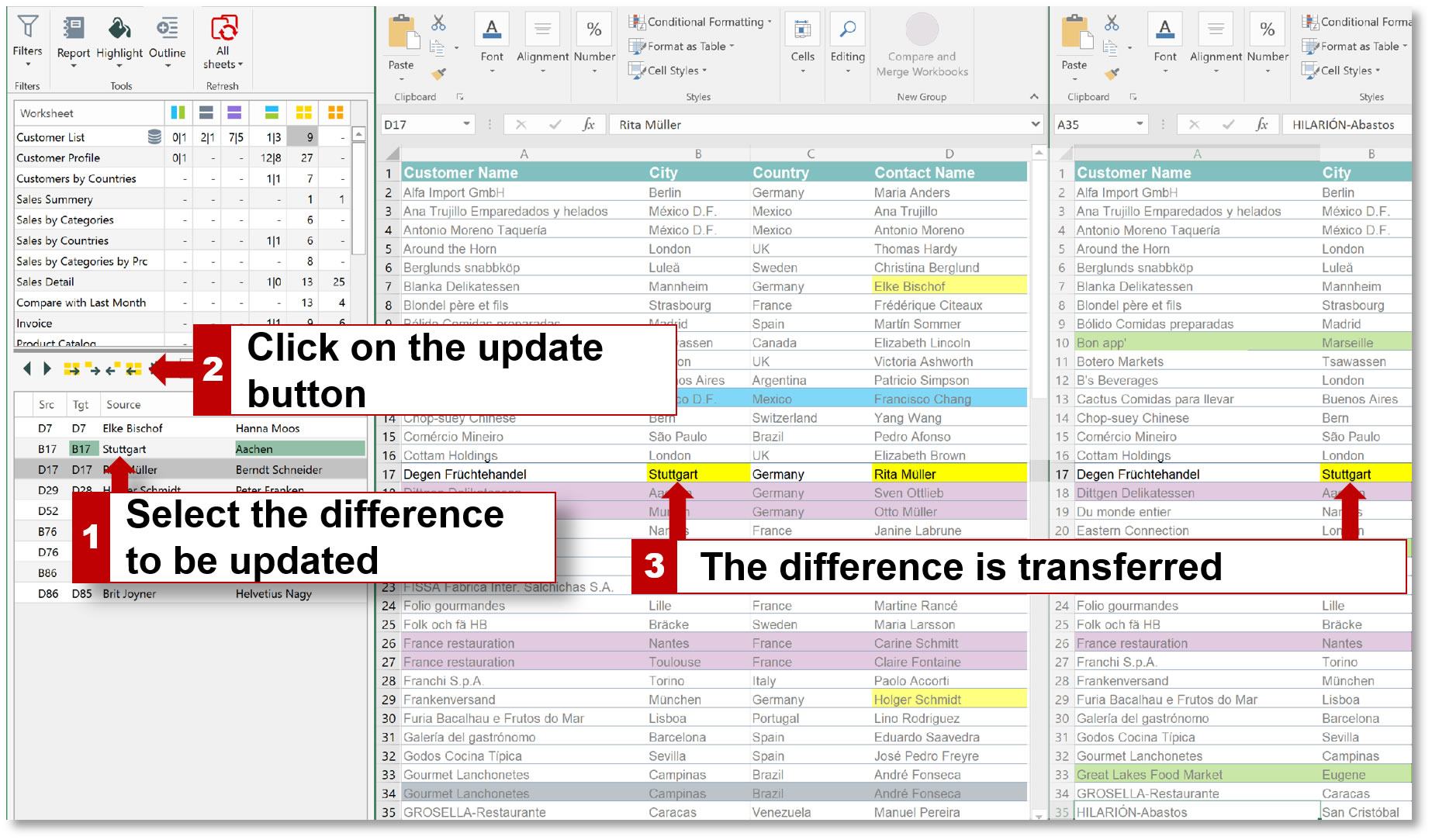Screen dimensions: 1432x840
Task: Click the next difference navigation arrow
Action: coord(48,370)
